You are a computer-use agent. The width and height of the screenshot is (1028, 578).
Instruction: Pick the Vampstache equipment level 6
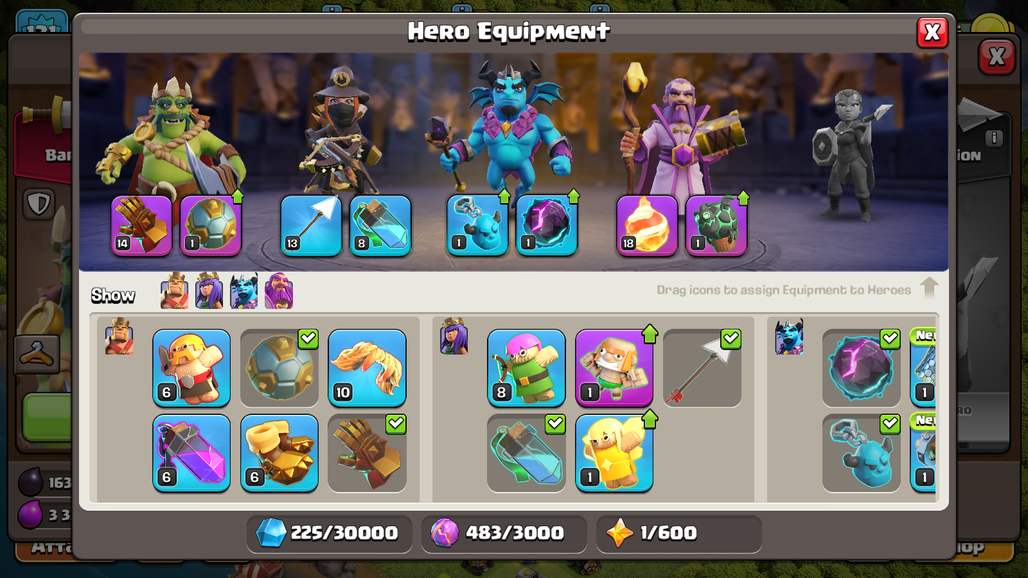[279, 453]
